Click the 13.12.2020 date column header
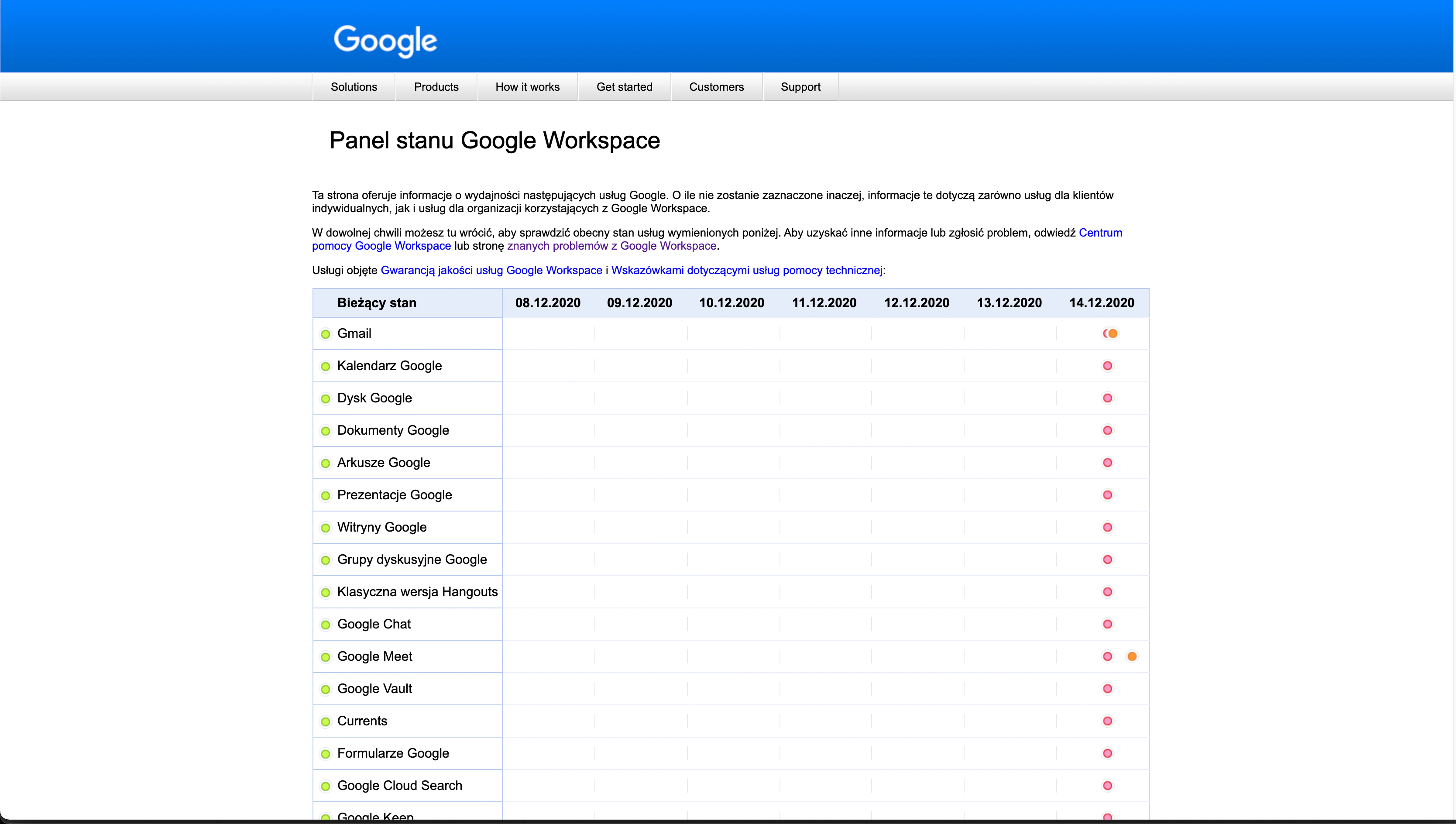 point(1009,303)
